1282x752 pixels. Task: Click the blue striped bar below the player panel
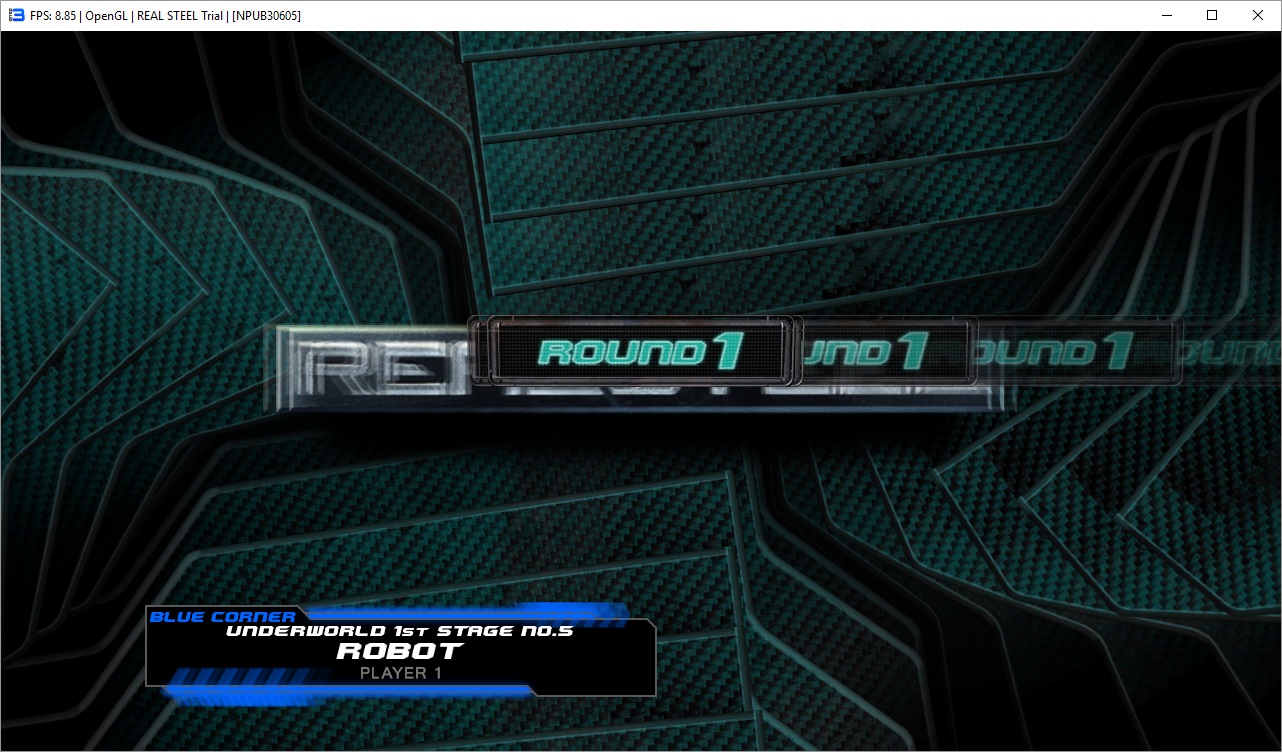(345, 688)
